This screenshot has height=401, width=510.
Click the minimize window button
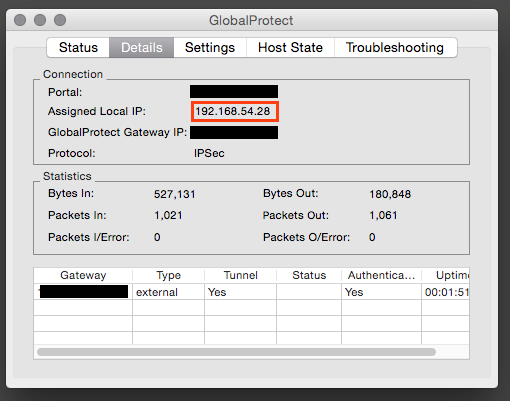pos(40,20)
